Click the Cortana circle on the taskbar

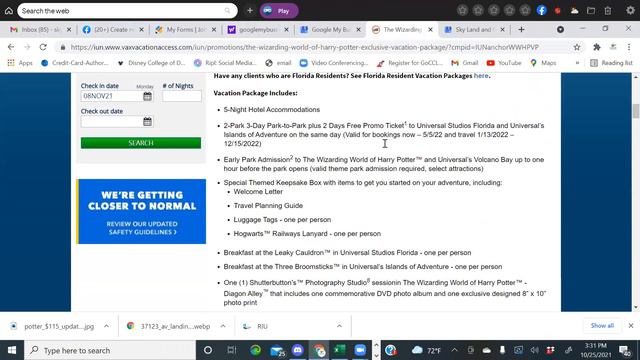(x=208, y=350)
